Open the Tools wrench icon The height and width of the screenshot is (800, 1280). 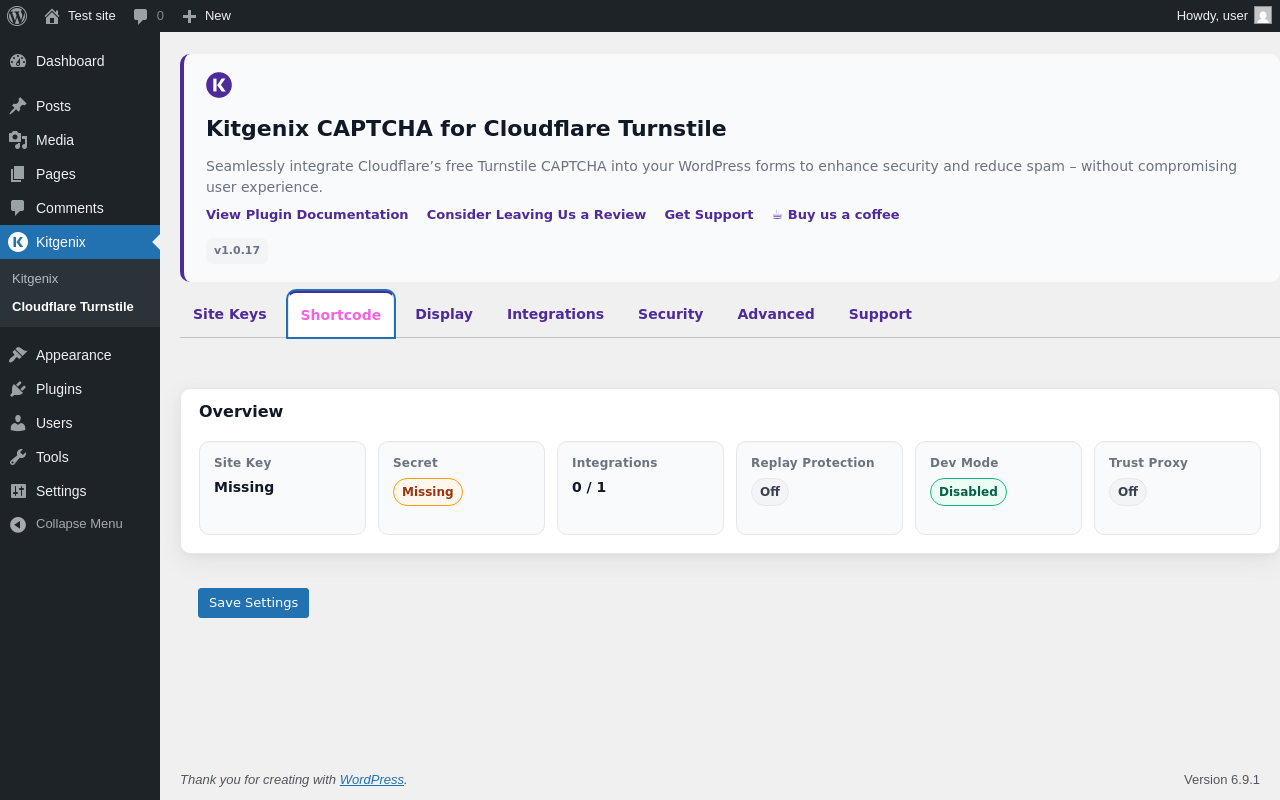pyautogui.click(x=18, y=457)
